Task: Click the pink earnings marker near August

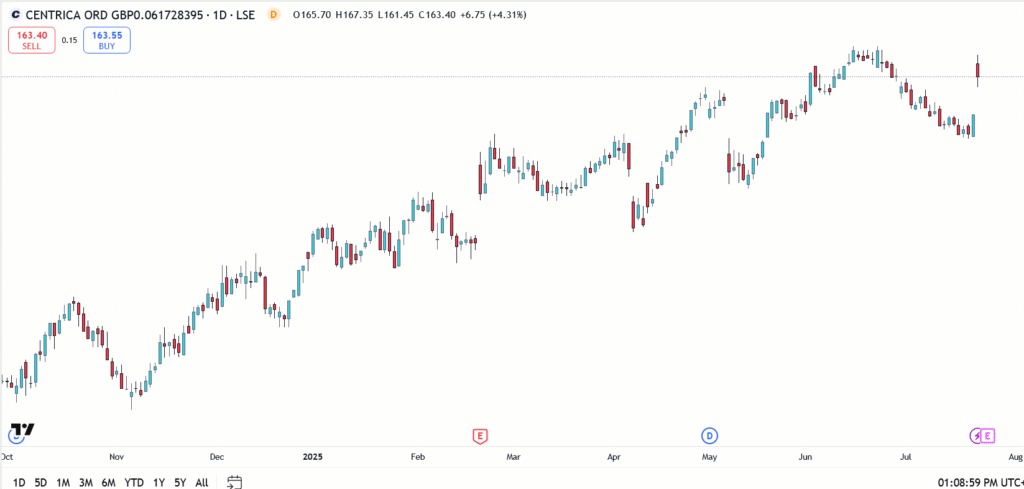Action: pos(989,435)
